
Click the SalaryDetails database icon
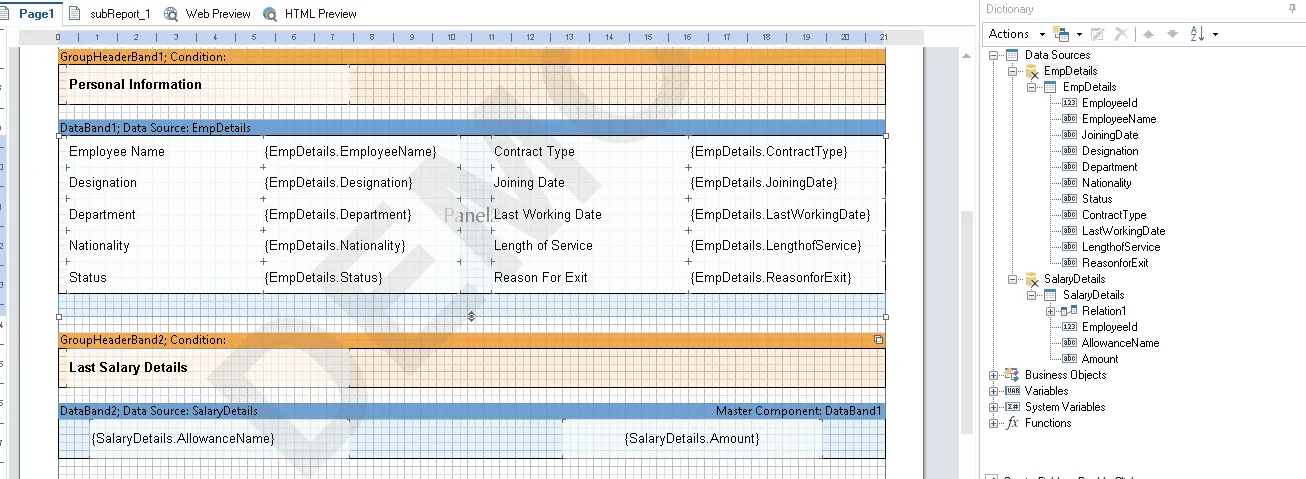tap(1032, 280)
